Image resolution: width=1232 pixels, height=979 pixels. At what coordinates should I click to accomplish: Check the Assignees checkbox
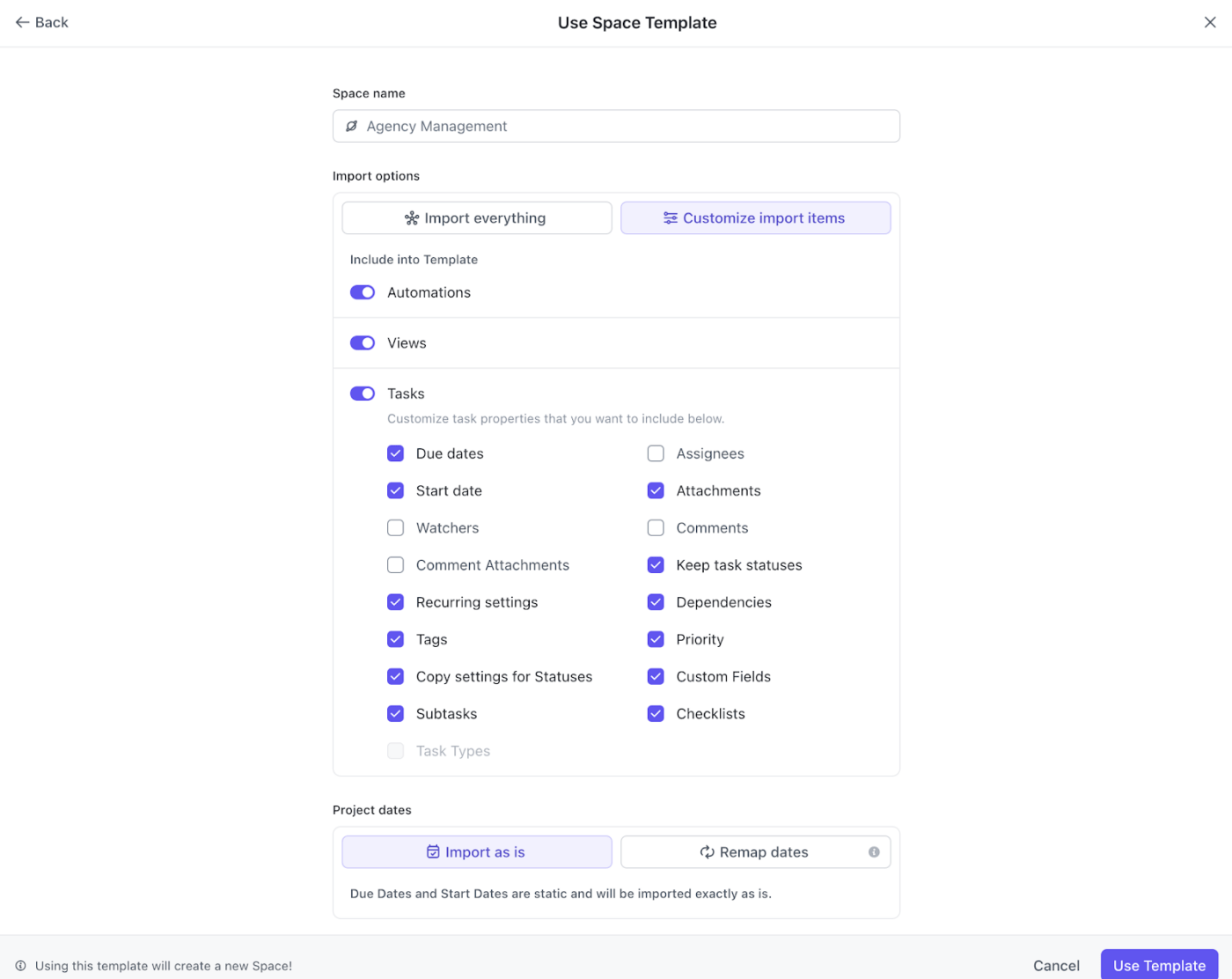click(x=656, y=453)
